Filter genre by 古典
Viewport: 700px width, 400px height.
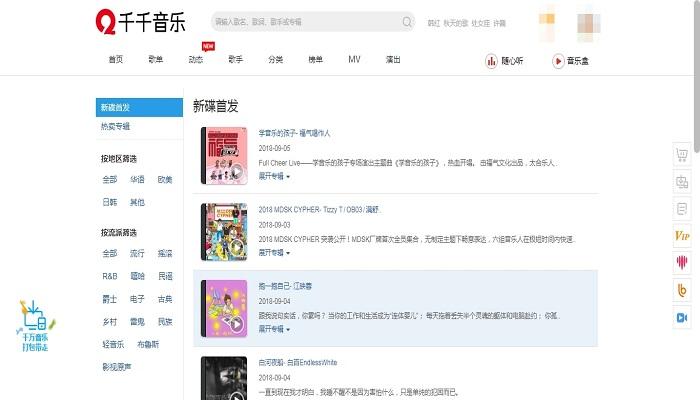[x=165, y=299]
